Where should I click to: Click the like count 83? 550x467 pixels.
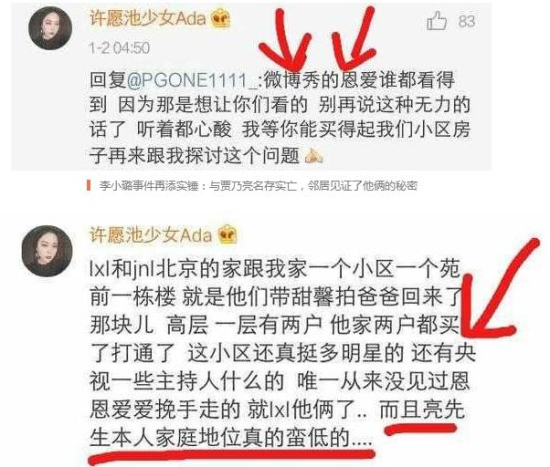tap(466, 21)
